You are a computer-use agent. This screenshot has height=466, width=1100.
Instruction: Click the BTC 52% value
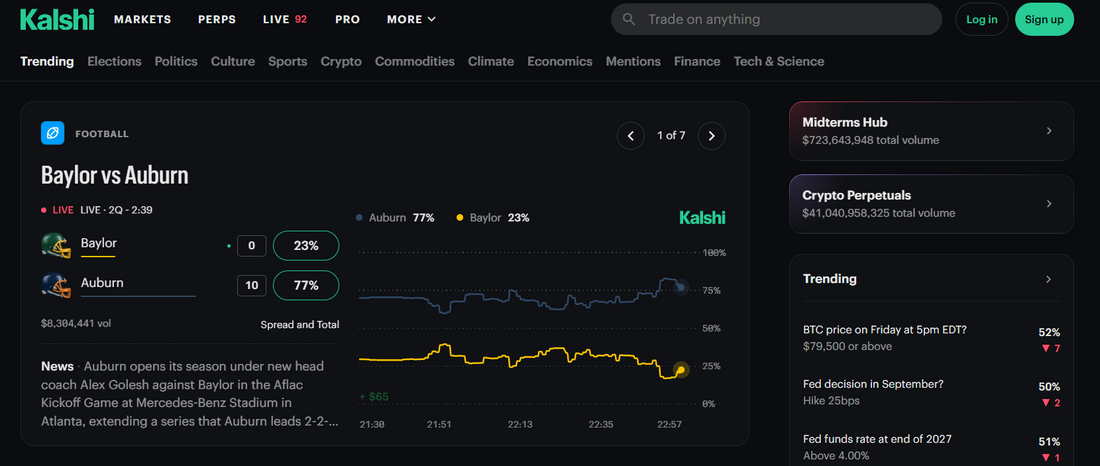click(1049, 332)
